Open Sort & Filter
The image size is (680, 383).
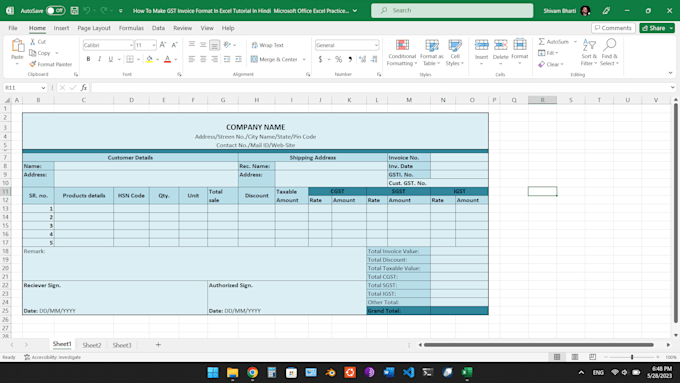coord(589,52)
